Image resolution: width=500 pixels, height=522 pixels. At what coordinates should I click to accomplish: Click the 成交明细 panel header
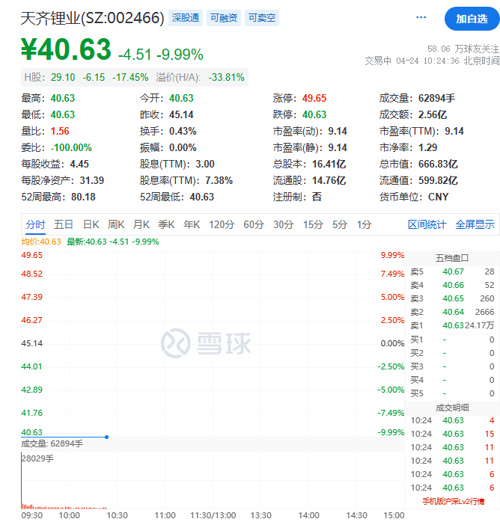click(x=452, y=408)
